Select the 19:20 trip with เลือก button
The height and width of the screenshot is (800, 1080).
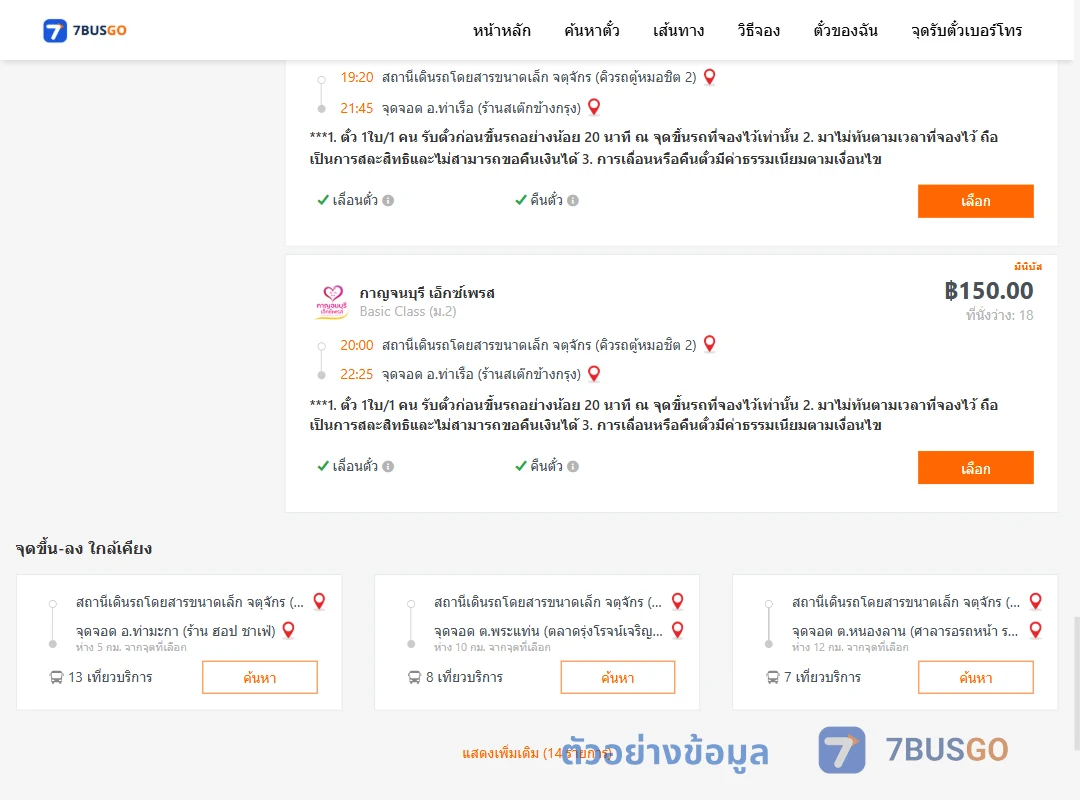[975, 201]
